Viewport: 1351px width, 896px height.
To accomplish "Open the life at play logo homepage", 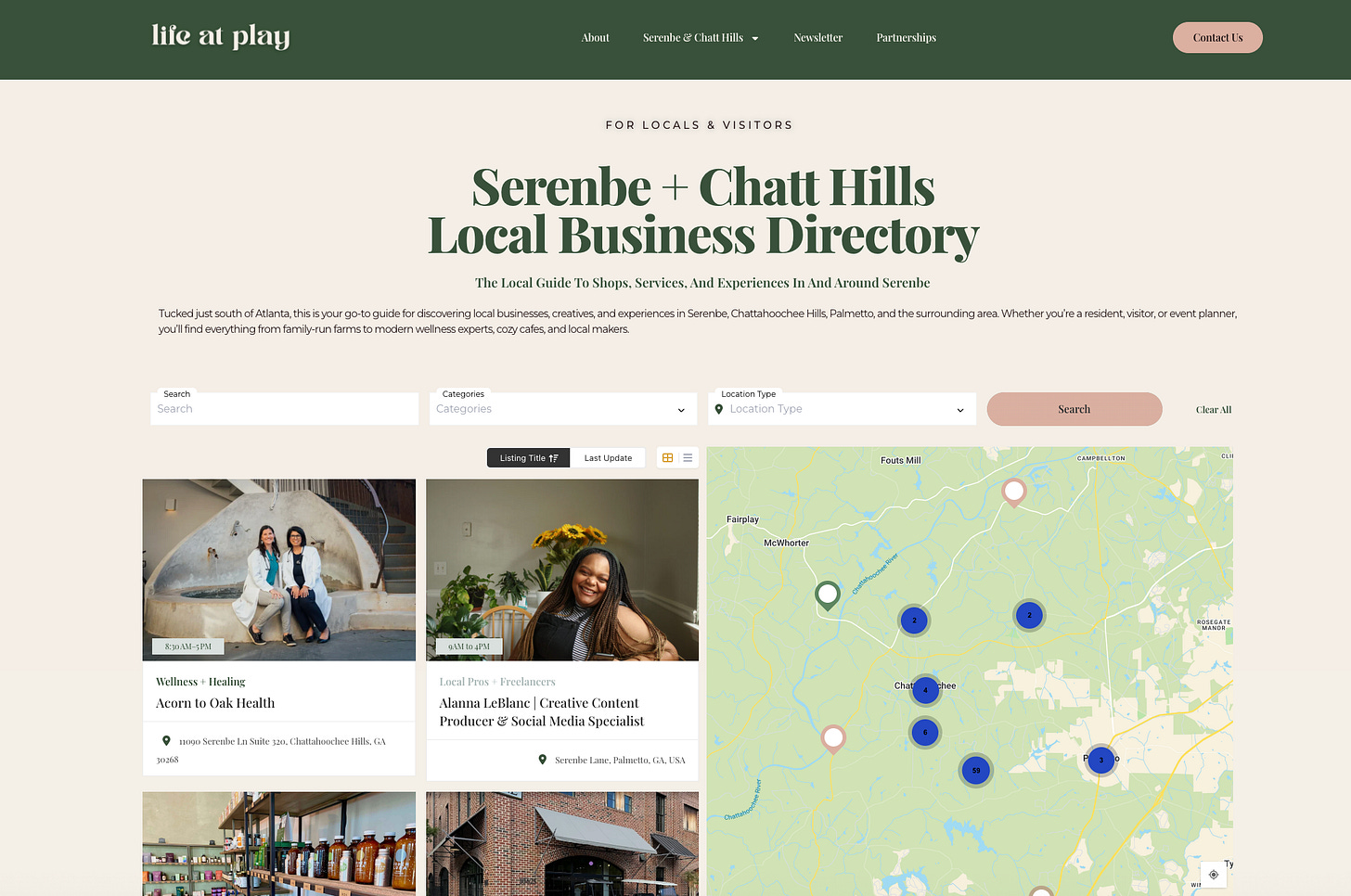I will (221, 36).
